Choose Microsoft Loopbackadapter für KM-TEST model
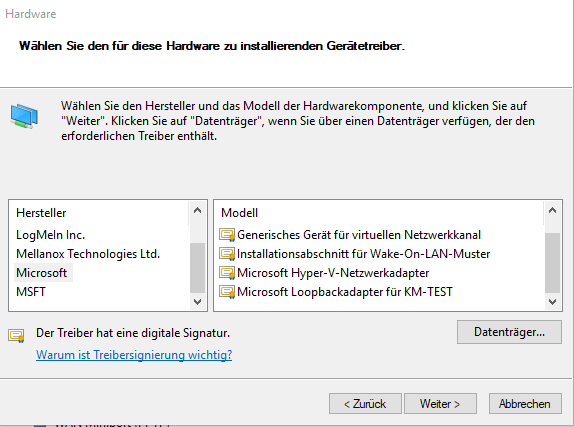The height and width of the screenshot is (427, 574). click(x=345, y=292)
